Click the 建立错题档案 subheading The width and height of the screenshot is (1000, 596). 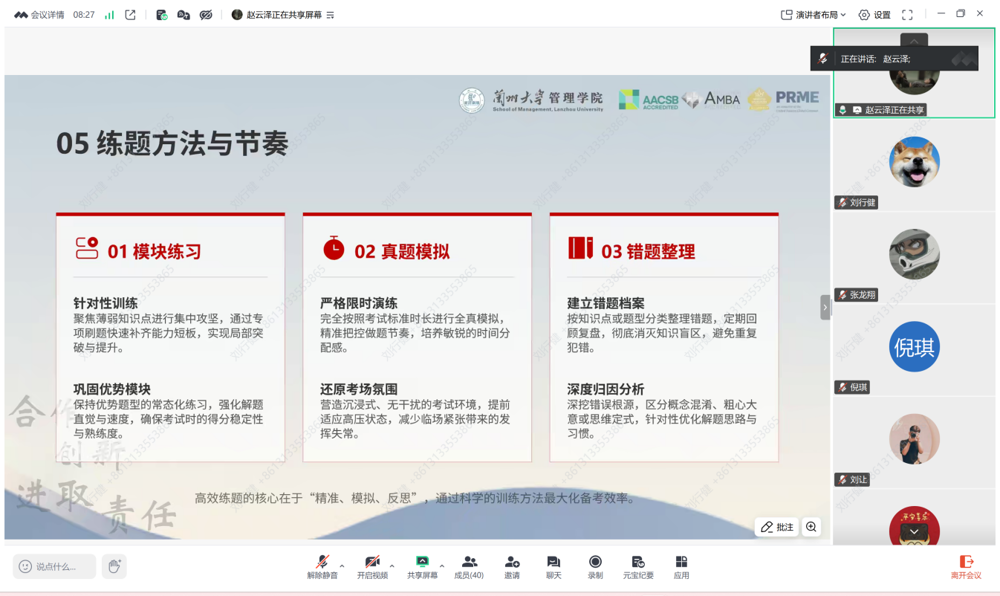[605, 303]
